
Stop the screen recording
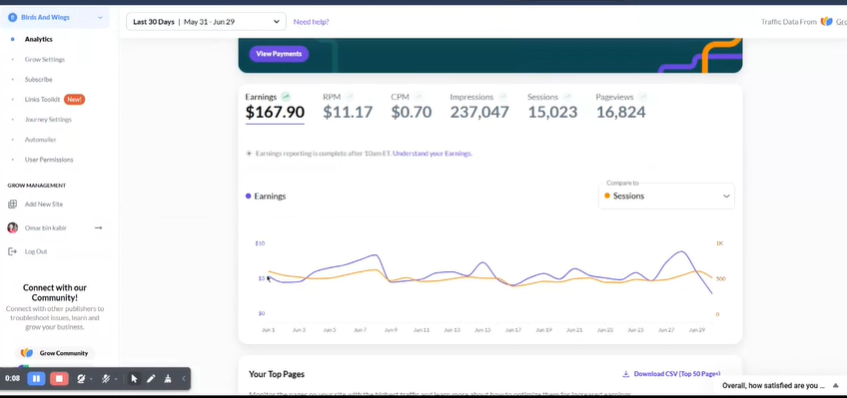click(x=59, y=379)
